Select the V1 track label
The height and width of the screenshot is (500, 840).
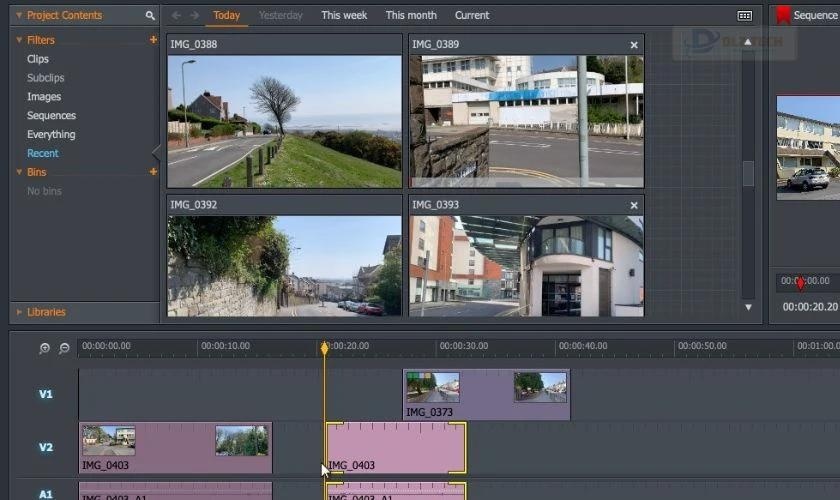pyautogui.click(x=46, y=394)
